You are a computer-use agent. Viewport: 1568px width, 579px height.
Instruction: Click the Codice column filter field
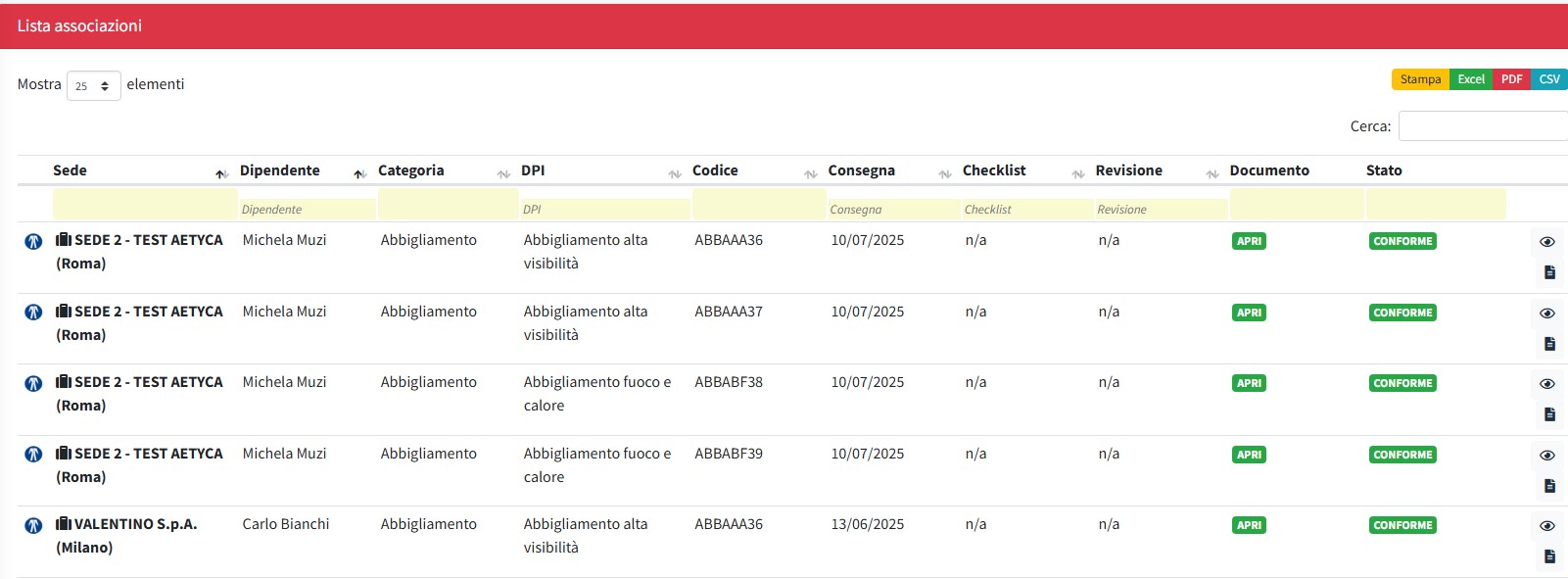pos(759,204)
